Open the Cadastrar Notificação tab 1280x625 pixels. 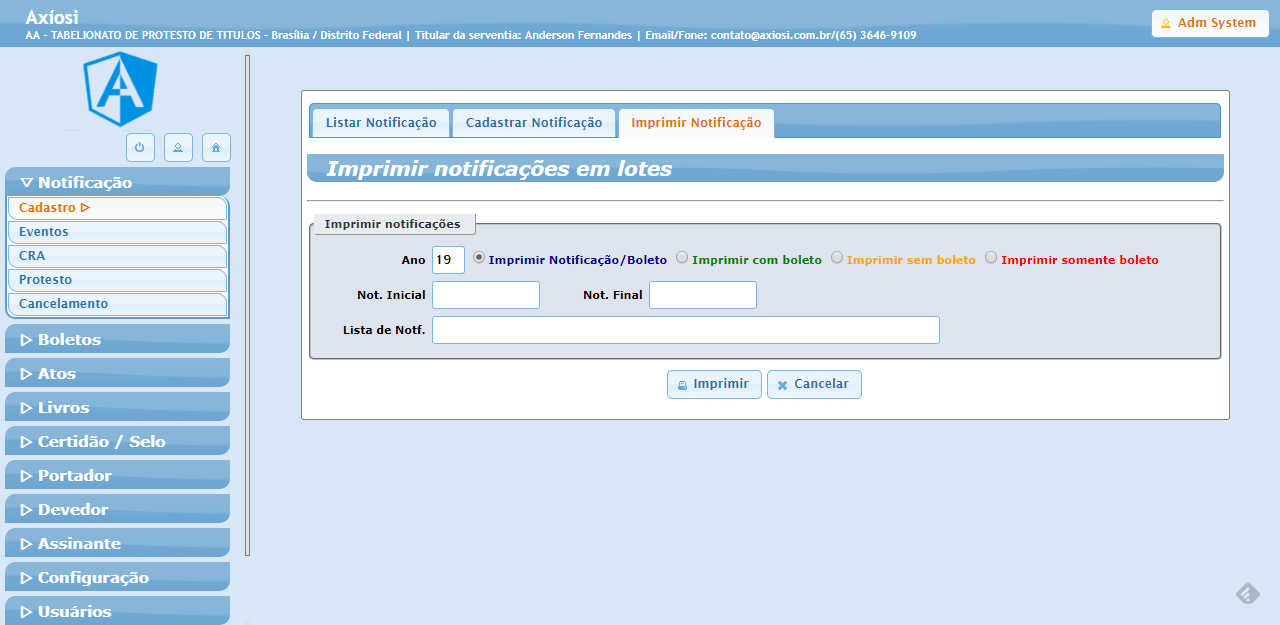click(x=534, y=123)
